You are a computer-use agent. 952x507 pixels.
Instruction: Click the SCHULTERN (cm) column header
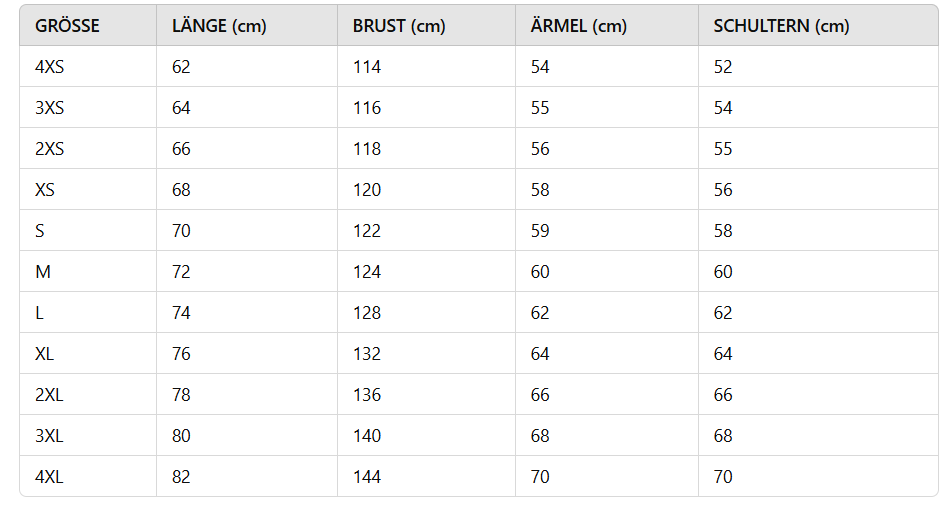pos(781,26)
